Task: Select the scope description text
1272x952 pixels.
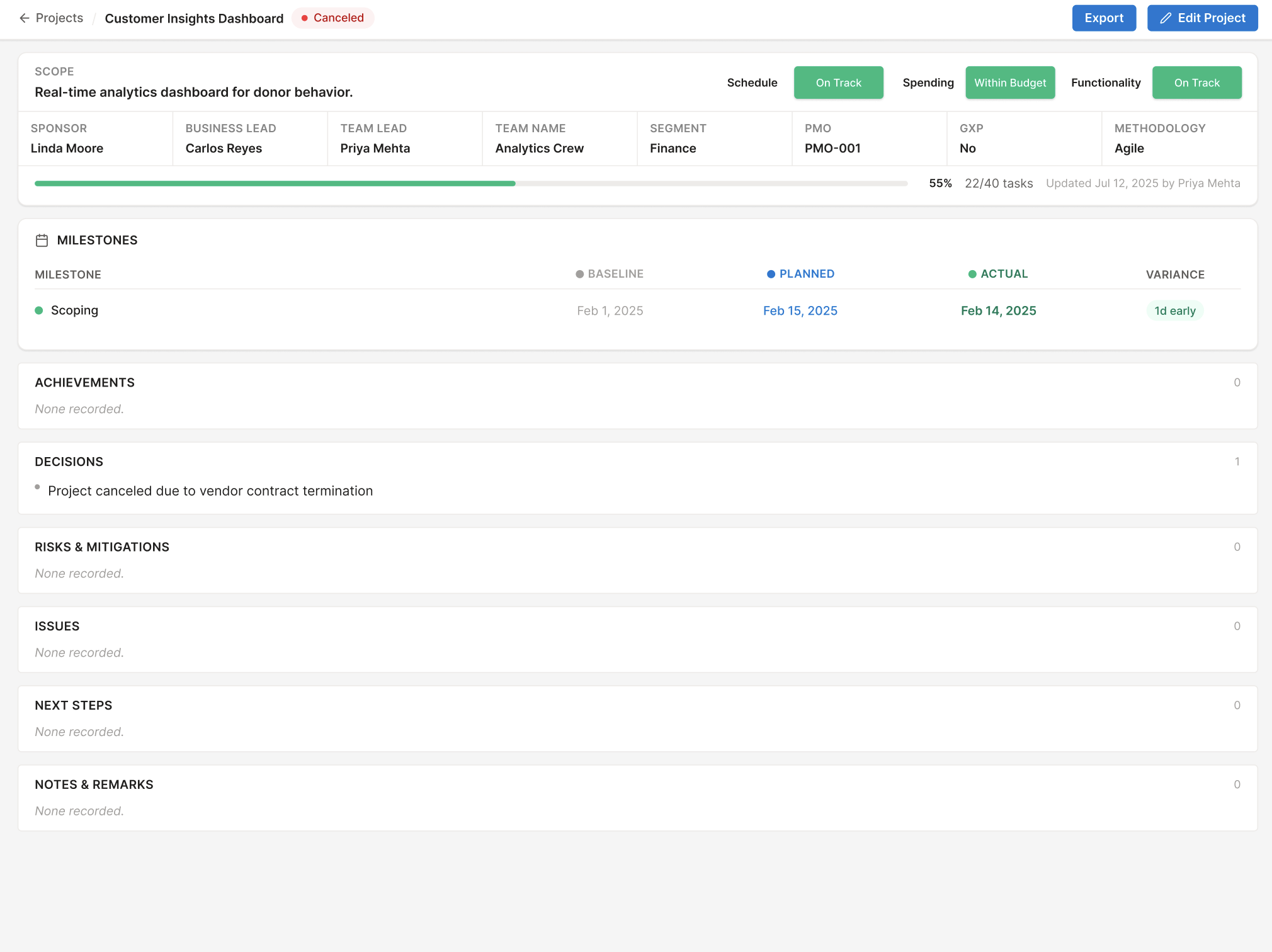Action: coord(193,93)
